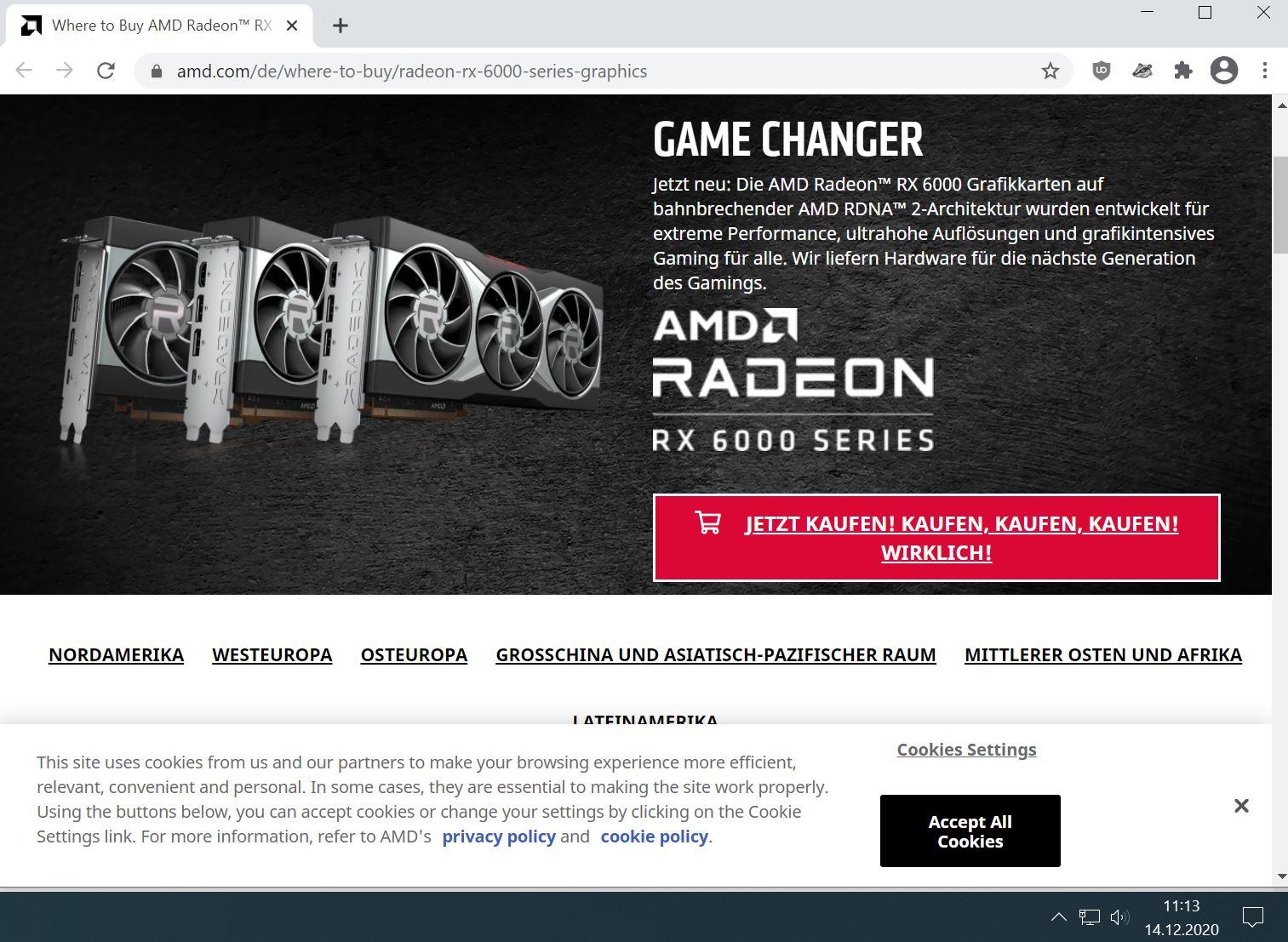Click the taskbar volume speaker icon
1288x942 pixels.
click(x=1119, y=916)
